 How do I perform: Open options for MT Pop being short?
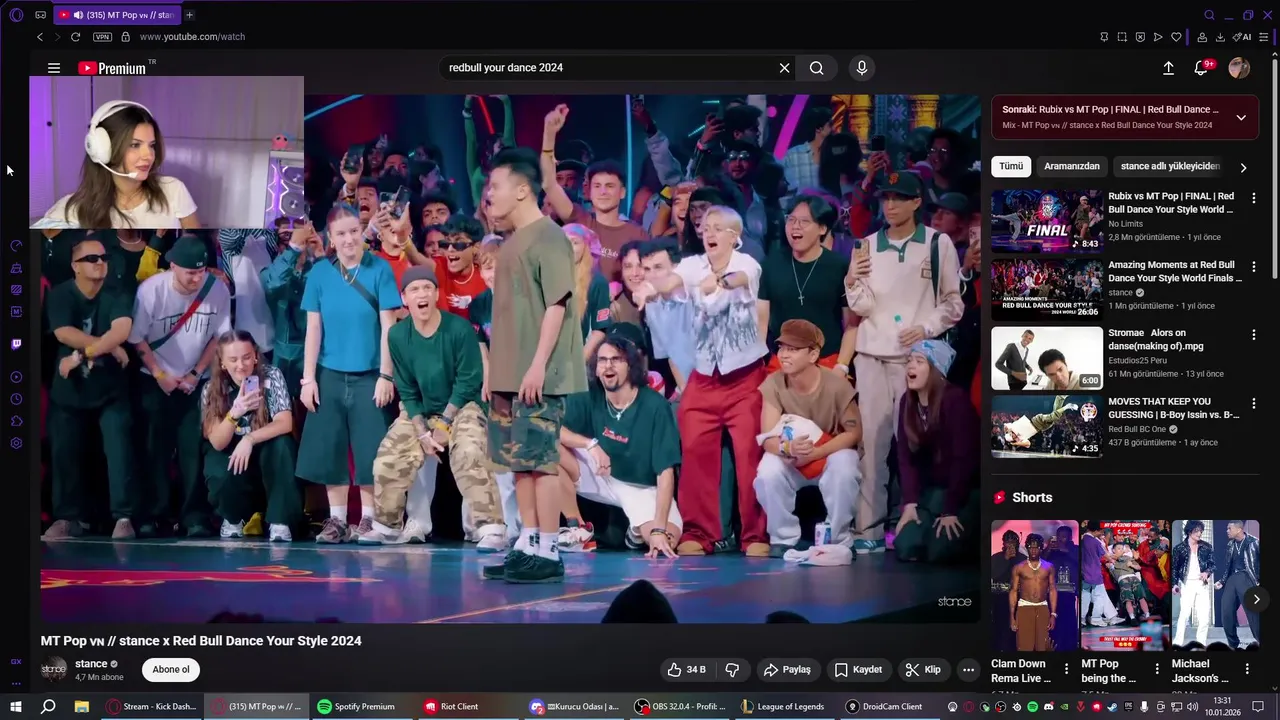(1157, 668)
